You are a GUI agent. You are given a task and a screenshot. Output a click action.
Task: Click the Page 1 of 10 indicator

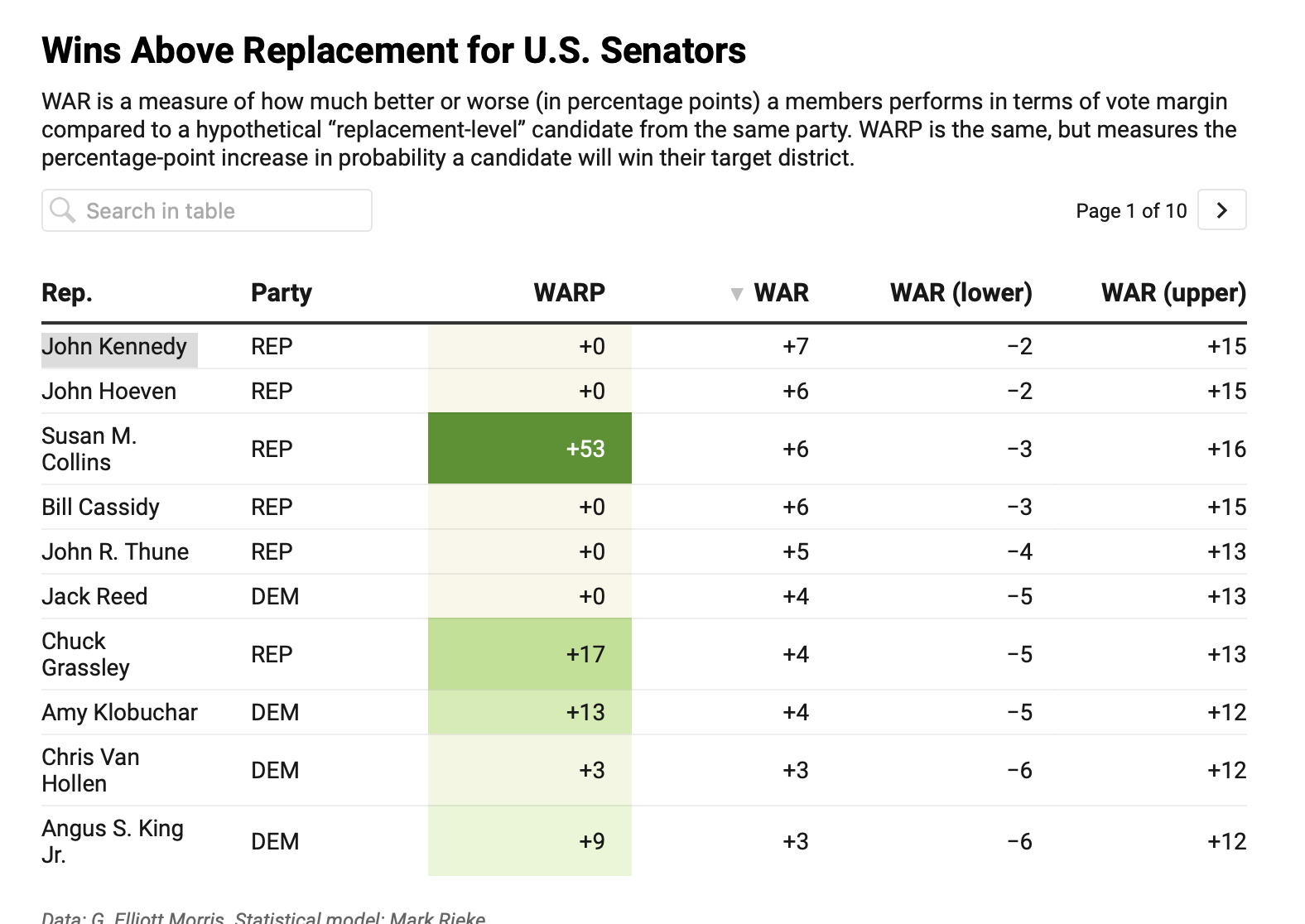tap(1130, 211)
